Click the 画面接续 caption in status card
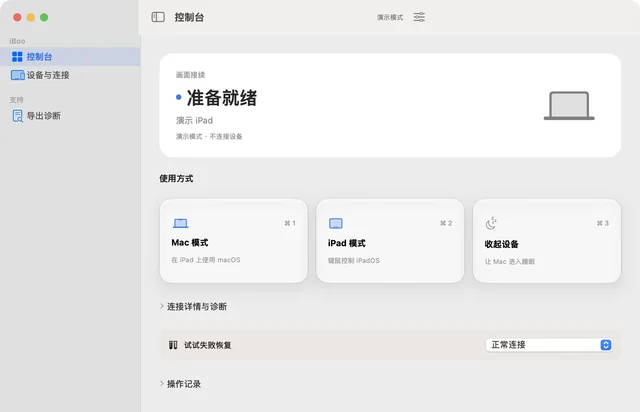 click(x=190, y=75)
